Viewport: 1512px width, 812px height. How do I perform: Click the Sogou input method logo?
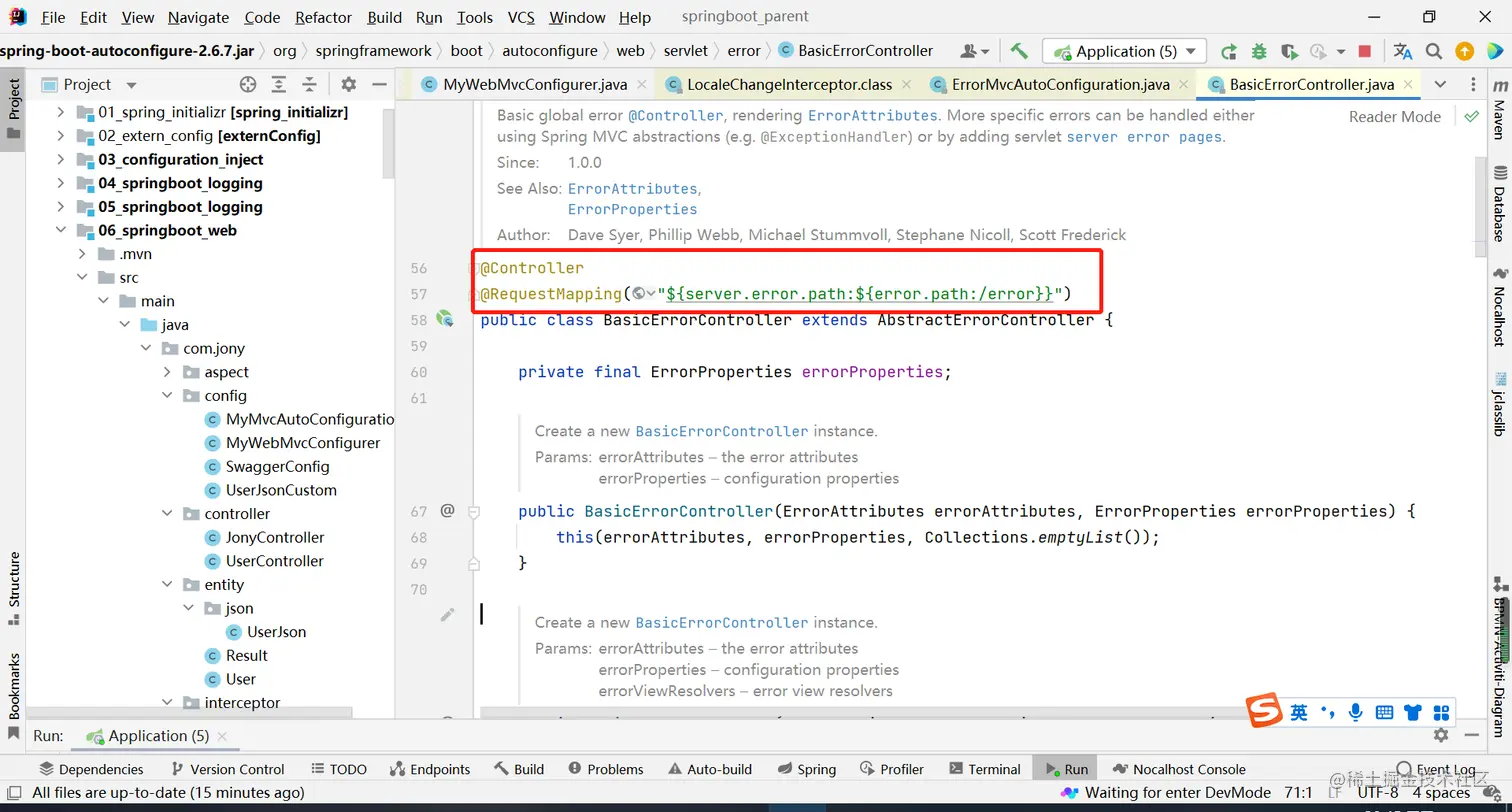(1264, 711)
